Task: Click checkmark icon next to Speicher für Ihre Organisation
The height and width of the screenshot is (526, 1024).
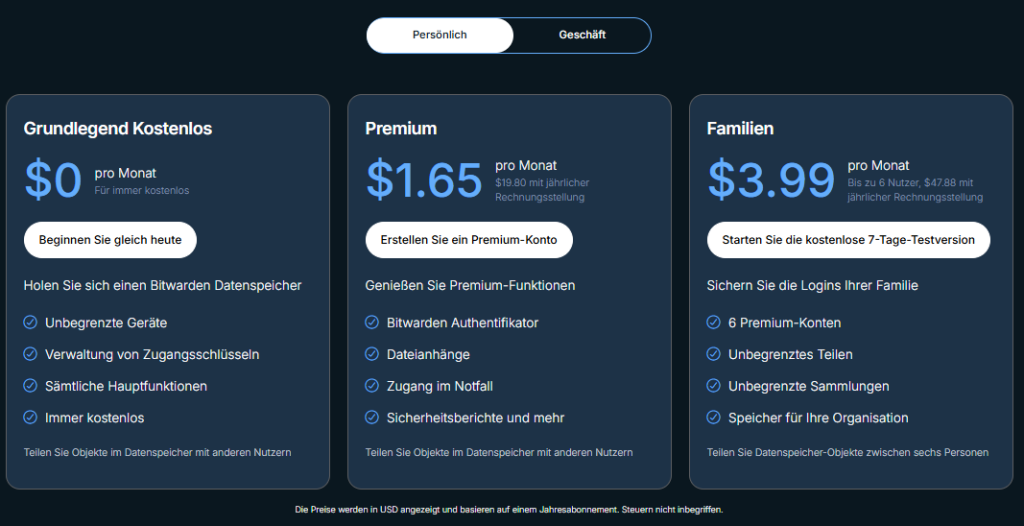Action: (713, 418)
